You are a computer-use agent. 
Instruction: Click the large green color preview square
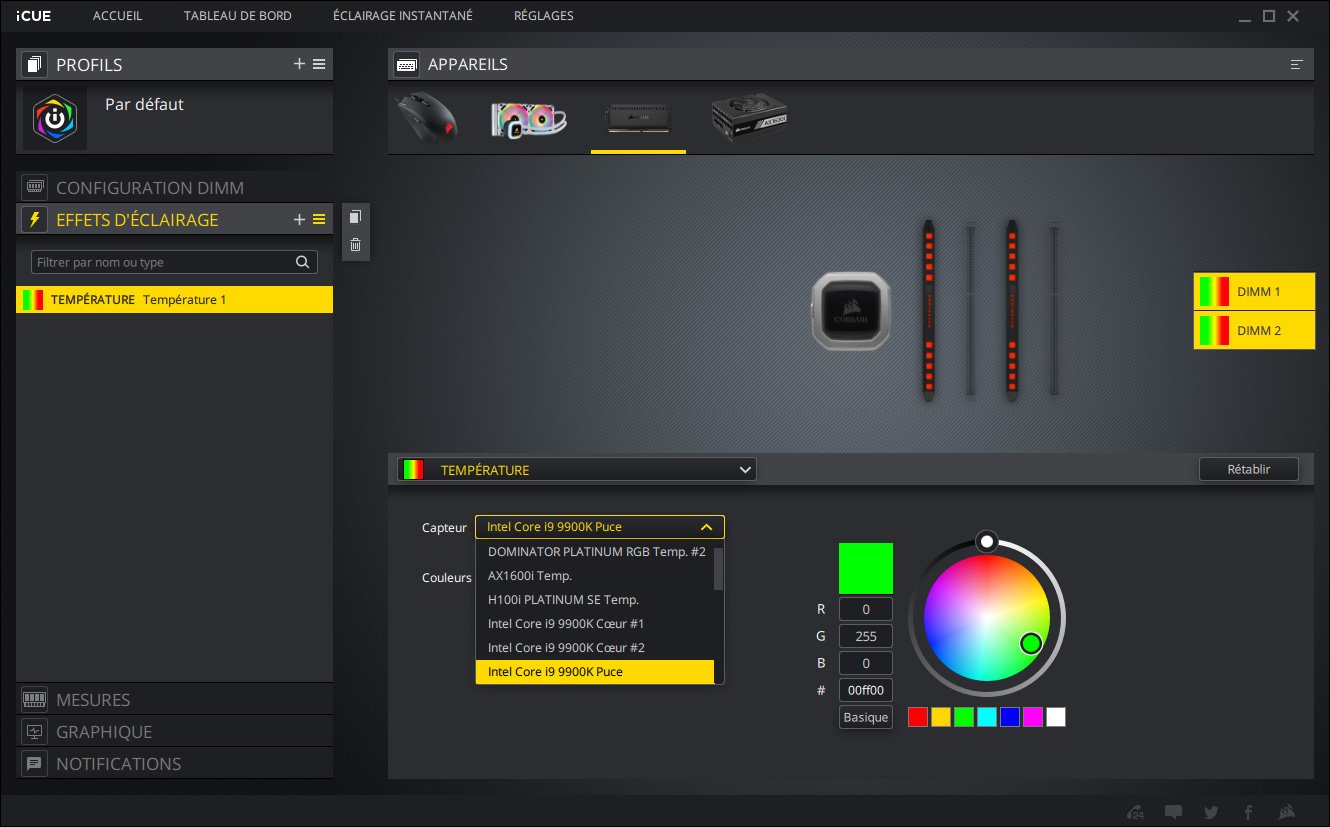tap(866, 568)
